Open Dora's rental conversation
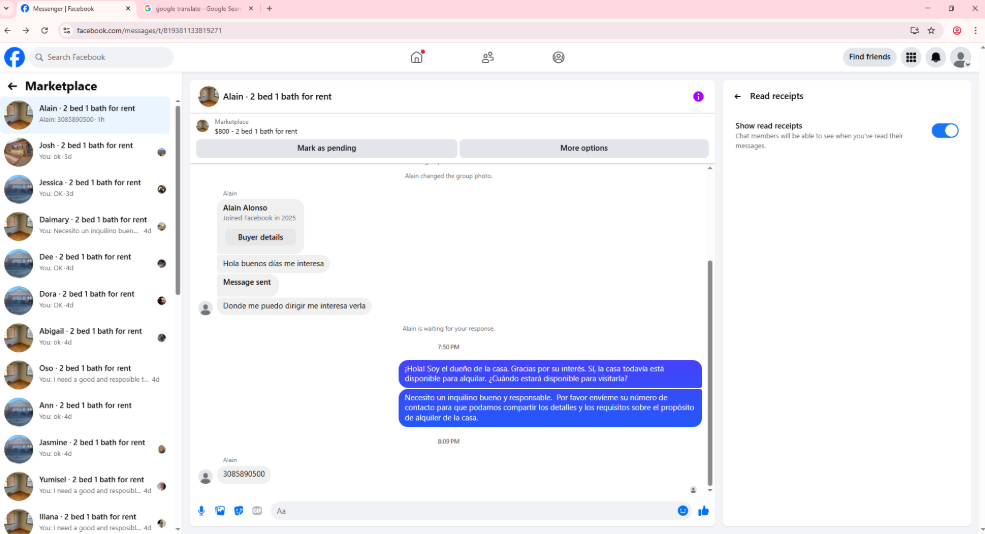 85,300
